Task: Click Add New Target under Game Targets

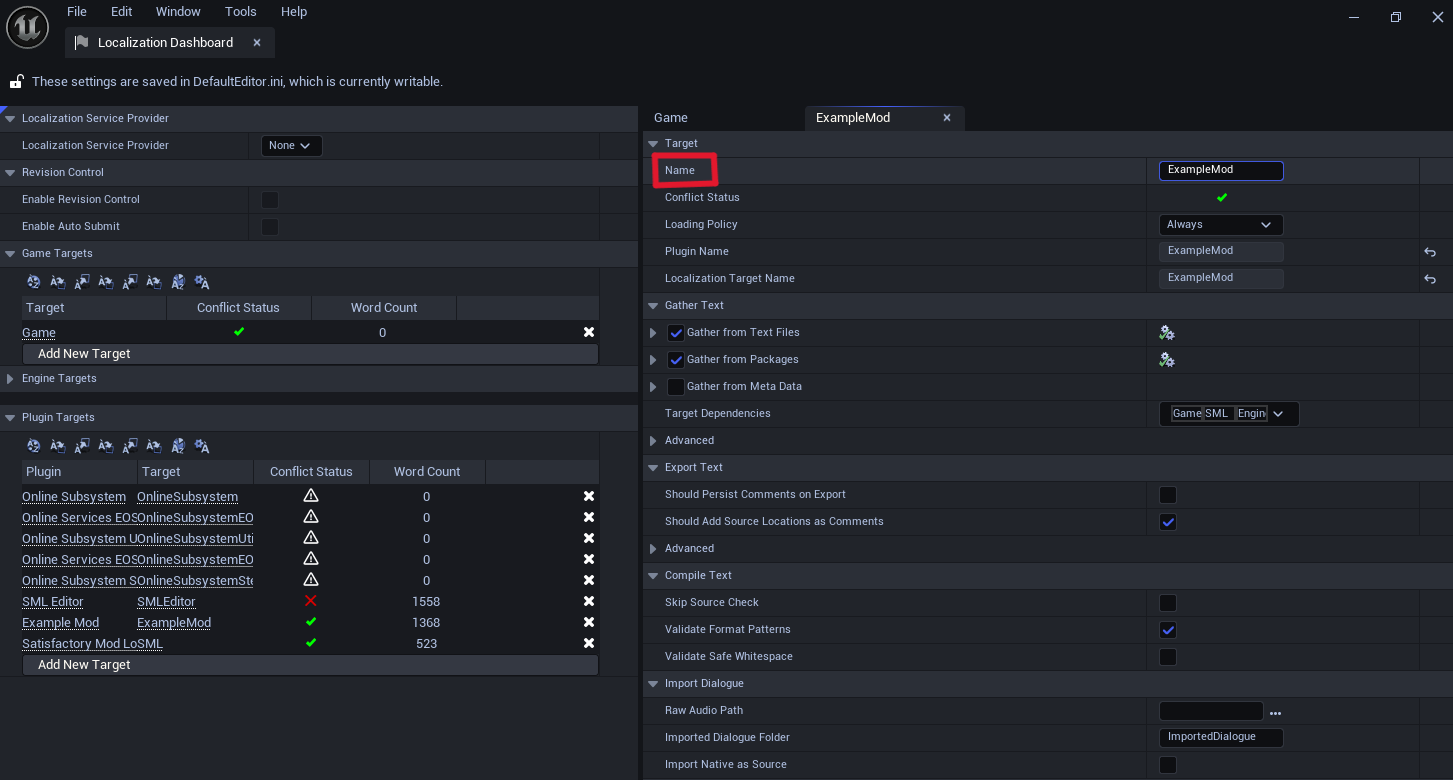Action: 311,354
